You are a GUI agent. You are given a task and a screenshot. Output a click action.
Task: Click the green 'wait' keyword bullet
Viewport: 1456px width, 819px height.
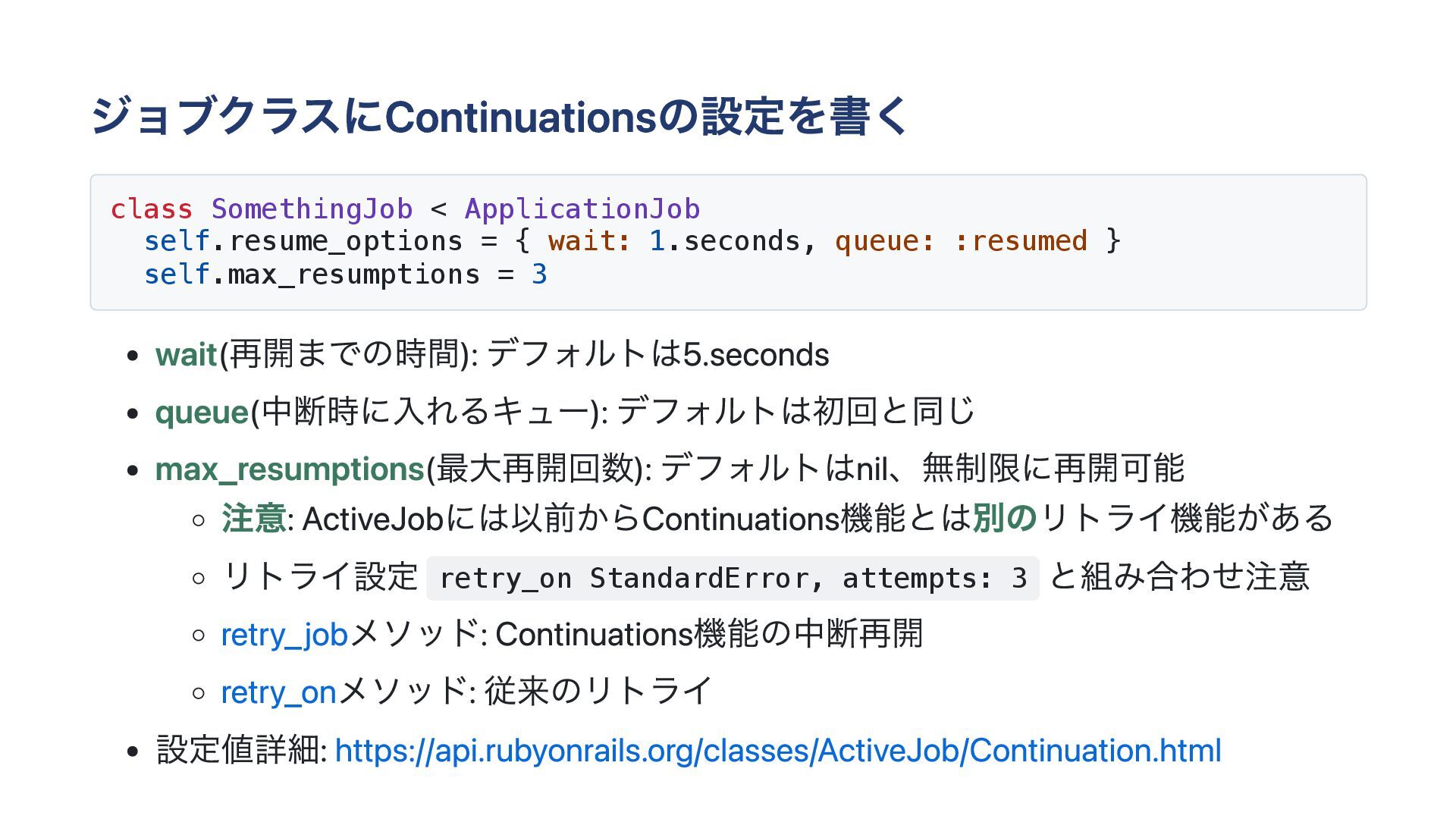[187, 354]
